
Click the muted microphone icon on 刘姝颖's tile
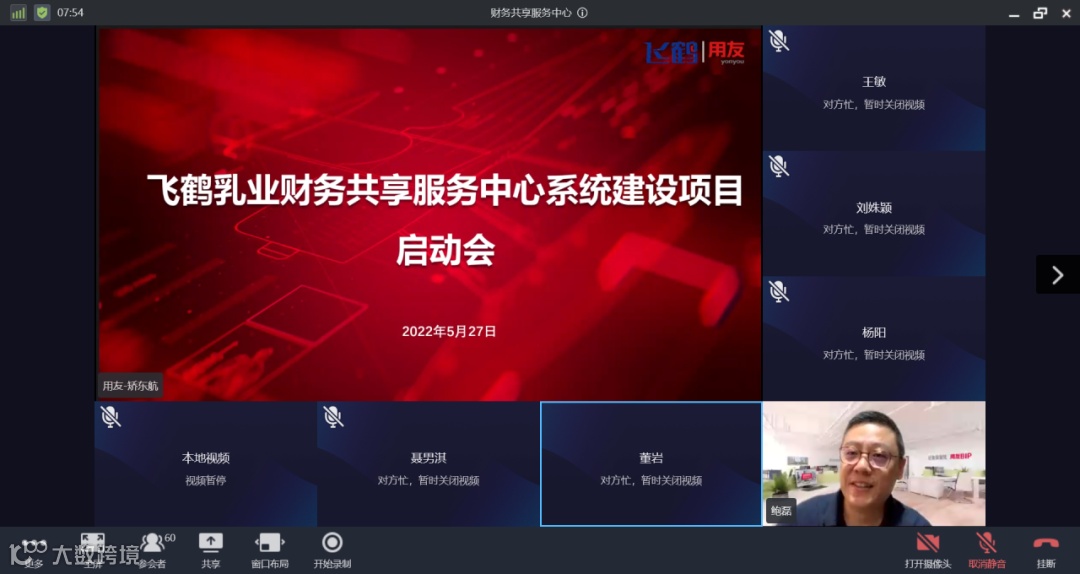pos(778,166)
